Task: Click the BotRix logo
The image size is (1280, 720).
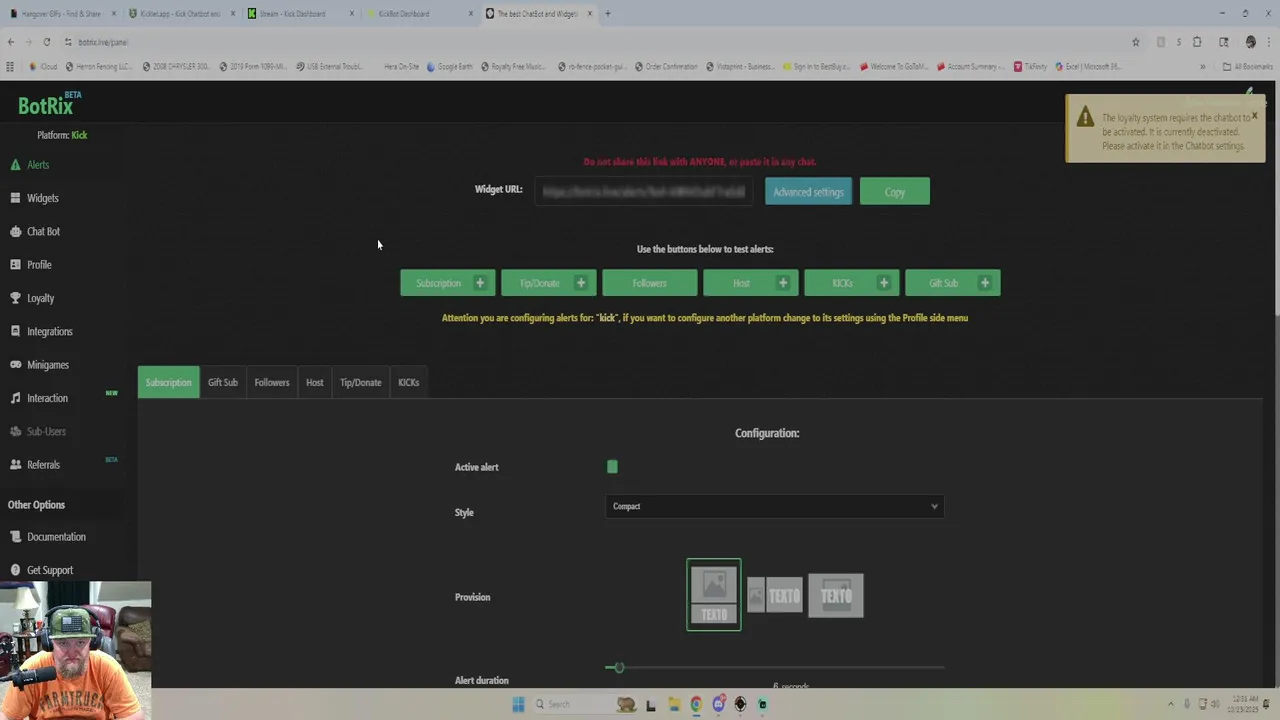Action: pyautogui.click(x=48, y=105)
